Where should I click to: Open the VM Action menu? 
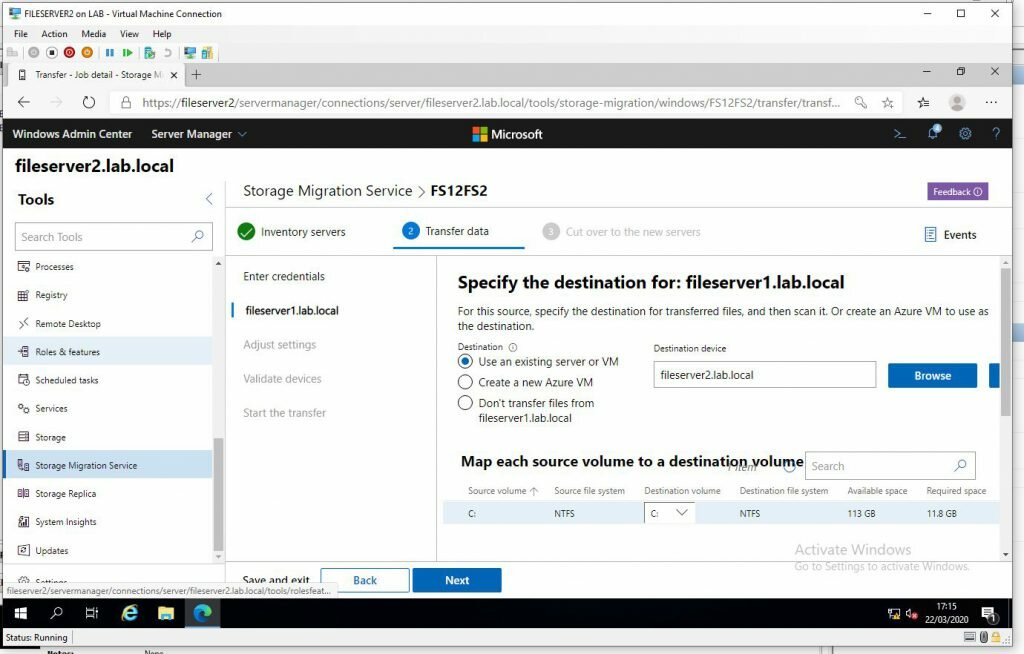[54, 34]
